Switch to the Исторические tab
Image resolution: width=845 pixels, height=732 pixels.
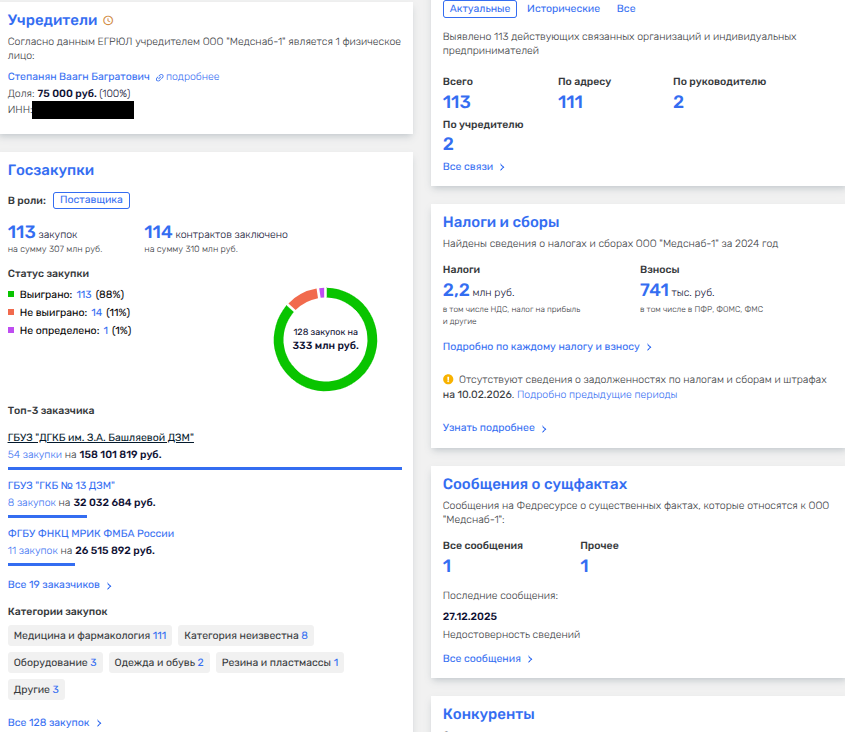click(x=564, y=9)
